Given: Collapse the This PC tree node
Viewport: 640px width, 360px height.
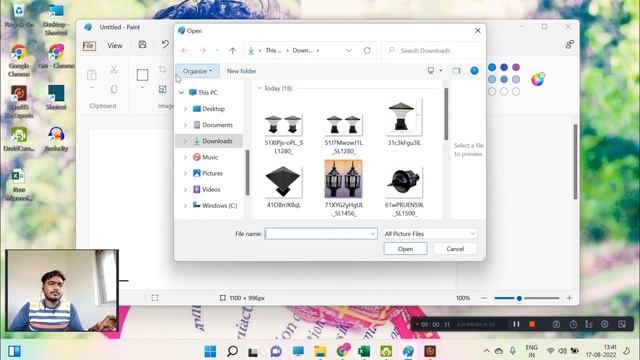Looking at the screenshot, I should (x=181, y=93).
